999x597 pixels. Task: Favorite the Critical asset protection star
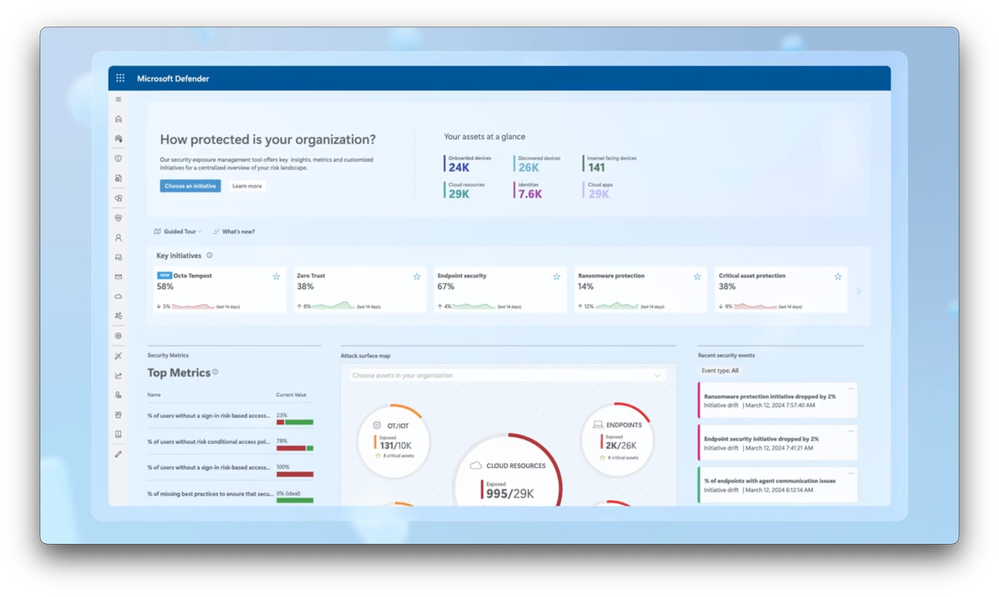(838, 277)
